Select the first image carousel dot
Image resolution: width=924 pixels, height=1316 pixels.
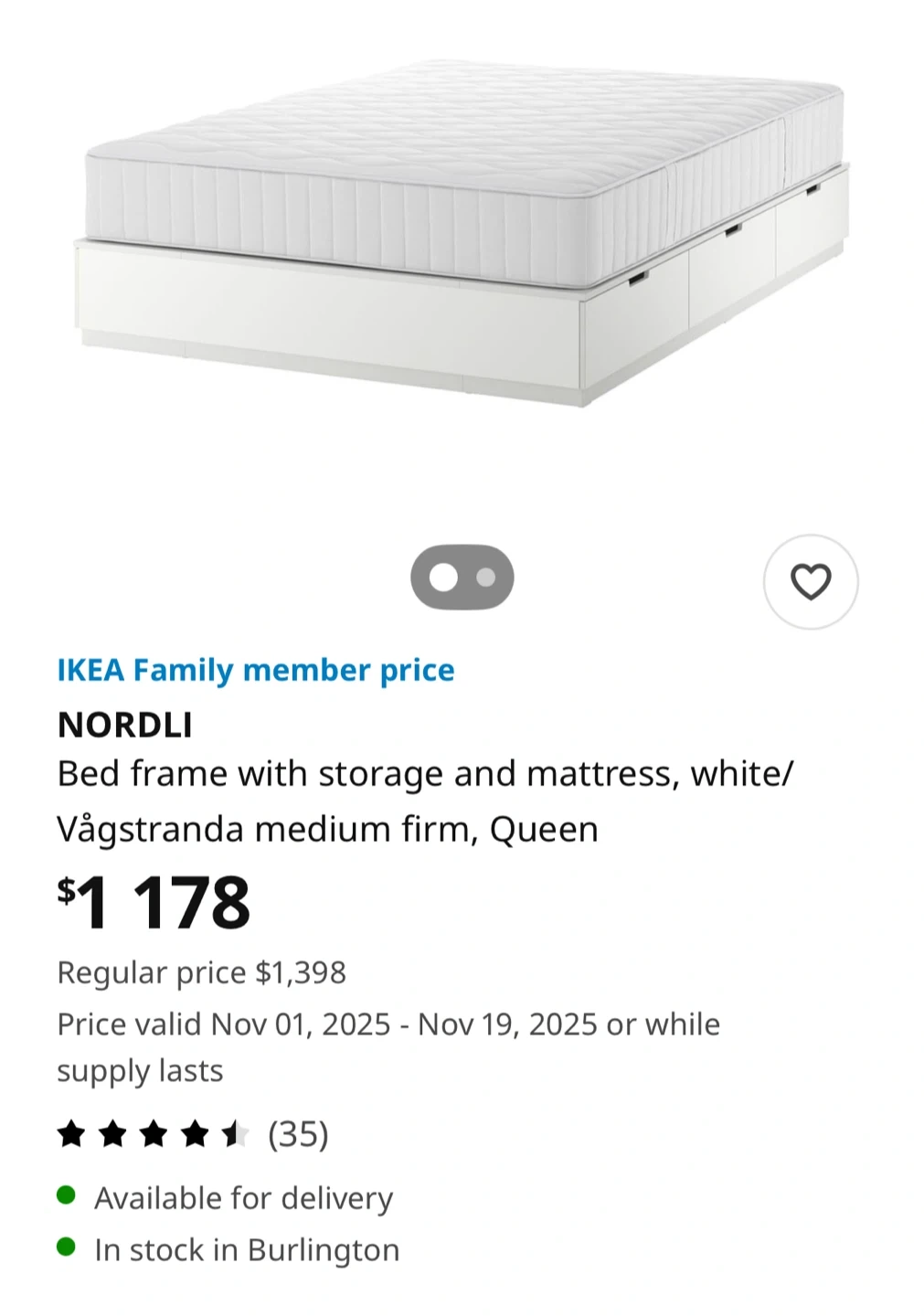coord(443,578)
